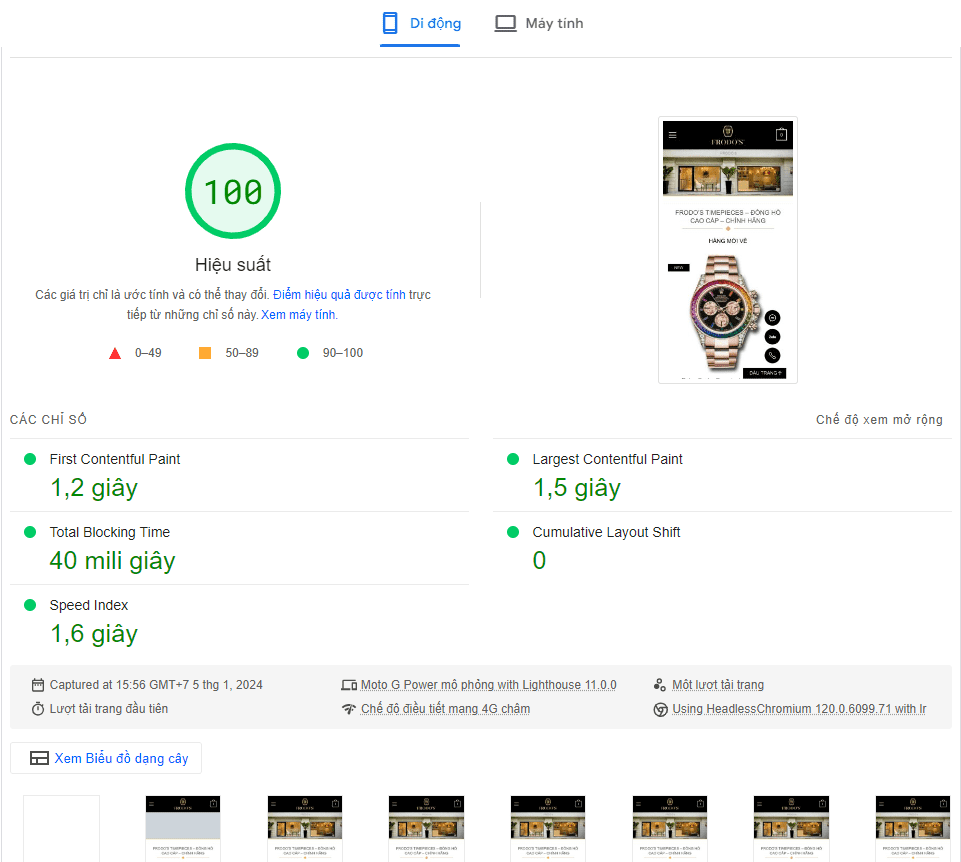Image resolution: width=961 pixels, height=862 pixels.
Task: Click the icon beside Một lượt tải trang
Action: tap(659, 685)
